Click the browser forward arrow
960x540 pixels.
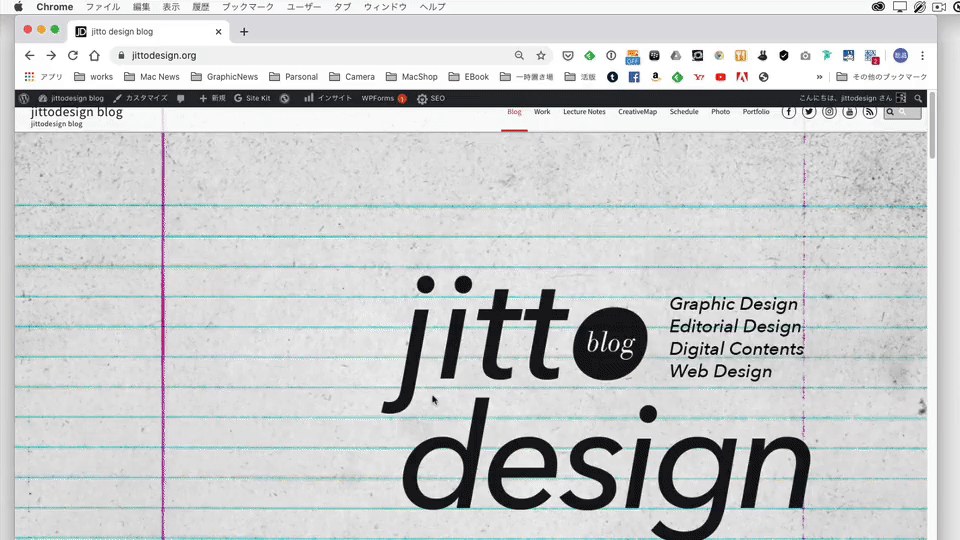51,55
